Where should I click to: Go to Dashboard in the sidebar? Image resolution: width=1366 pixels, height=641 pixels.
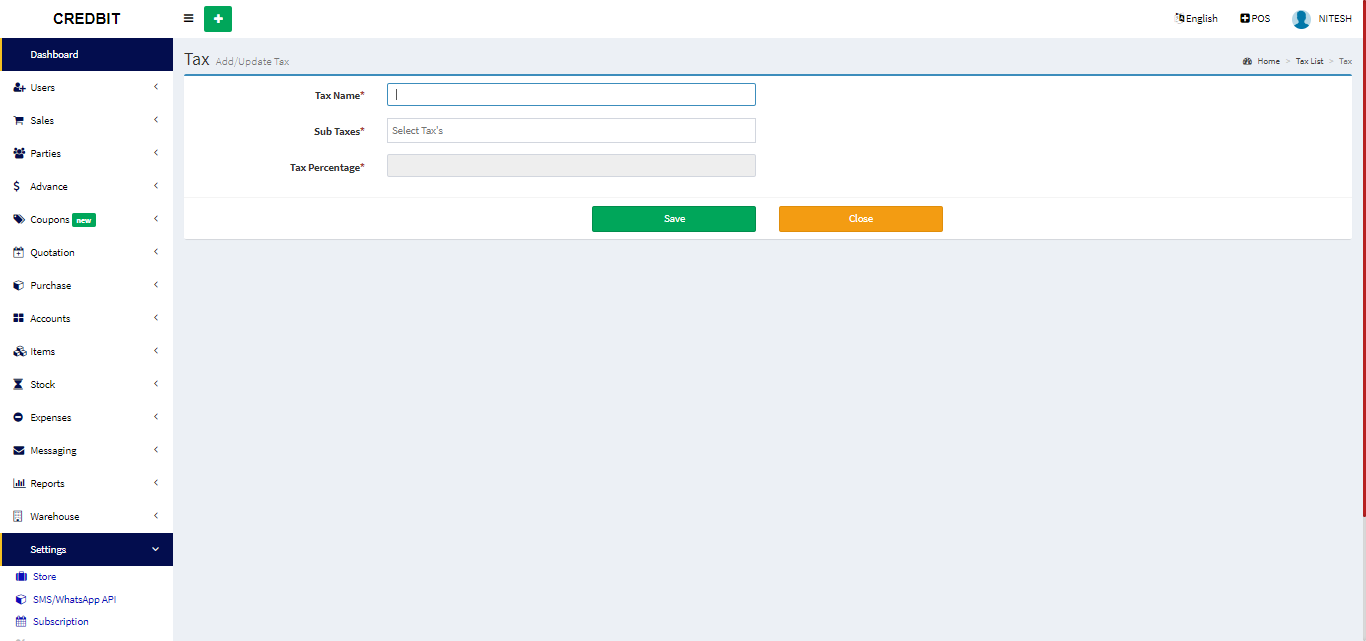coord(87,54)
